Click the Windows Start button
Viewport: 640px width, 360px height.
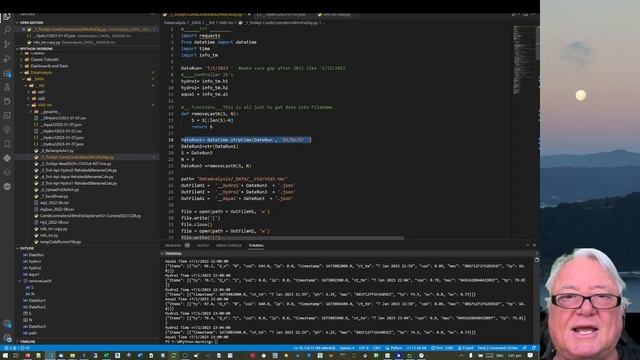(x=5, y=356)
